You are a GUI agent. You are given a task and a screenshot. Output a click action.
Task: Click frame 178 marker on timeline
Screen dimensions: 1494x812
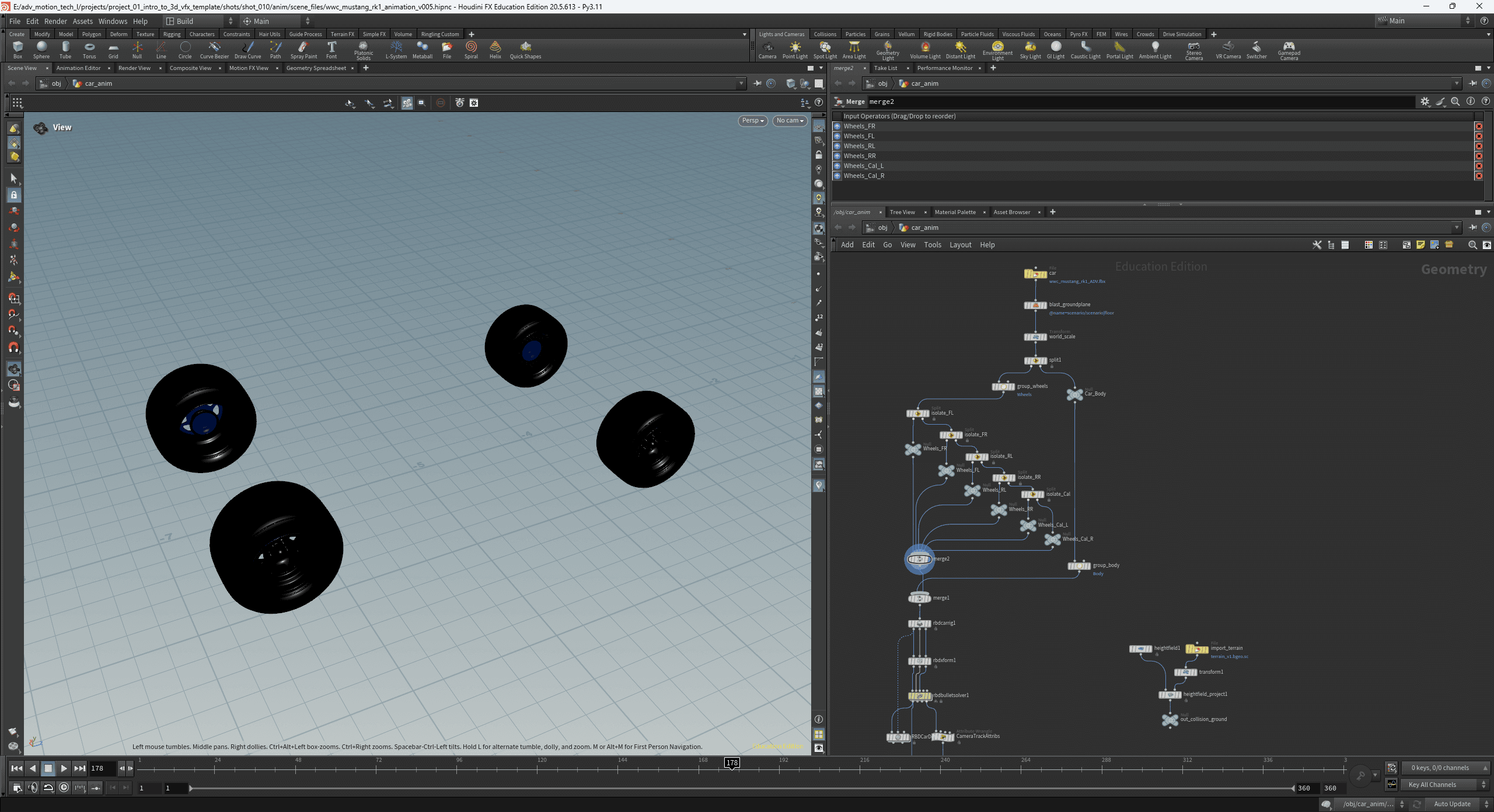(x=731, y=763)
